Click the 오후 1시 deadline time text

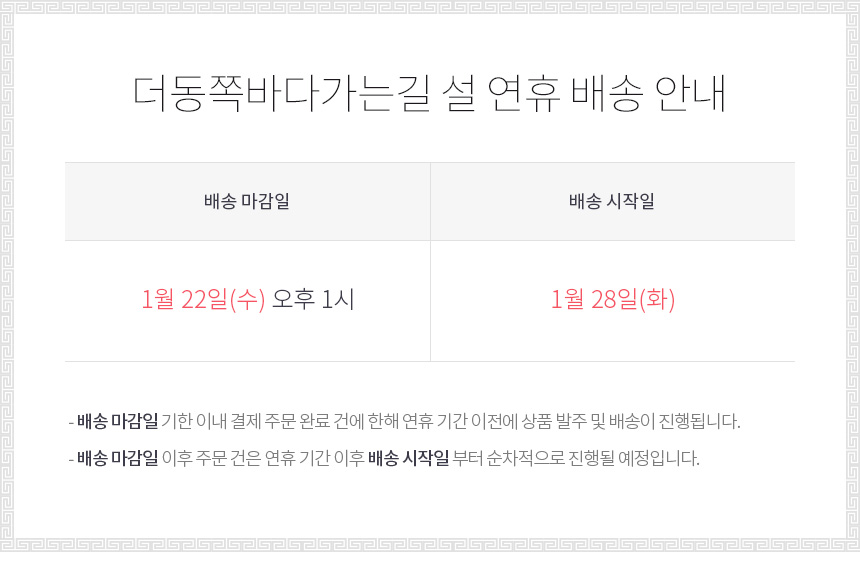[313, 299]
